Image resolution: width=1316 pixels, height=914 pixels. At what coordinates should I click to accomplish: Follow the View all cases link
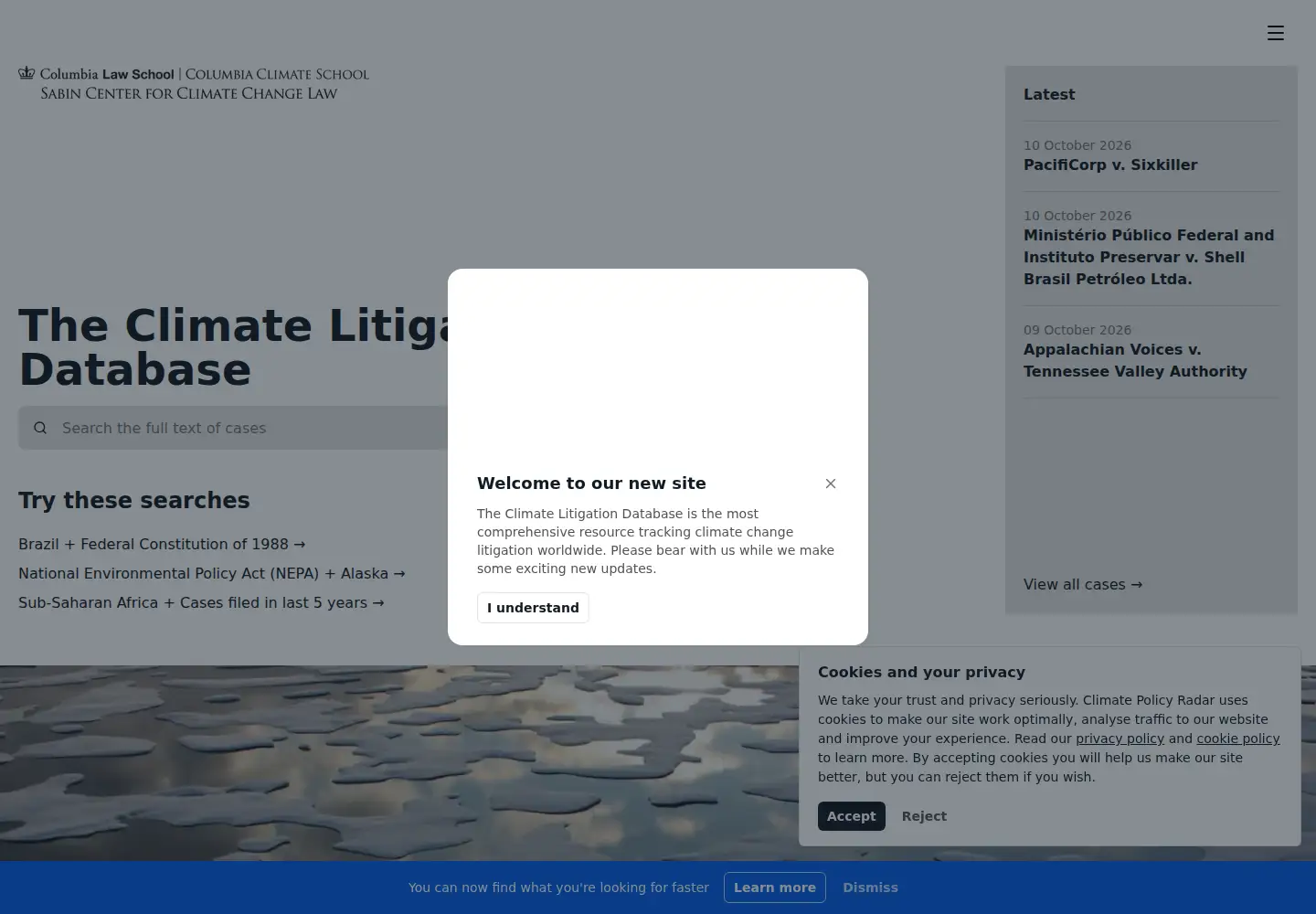pyautogui.click(x=1083, y=585)
